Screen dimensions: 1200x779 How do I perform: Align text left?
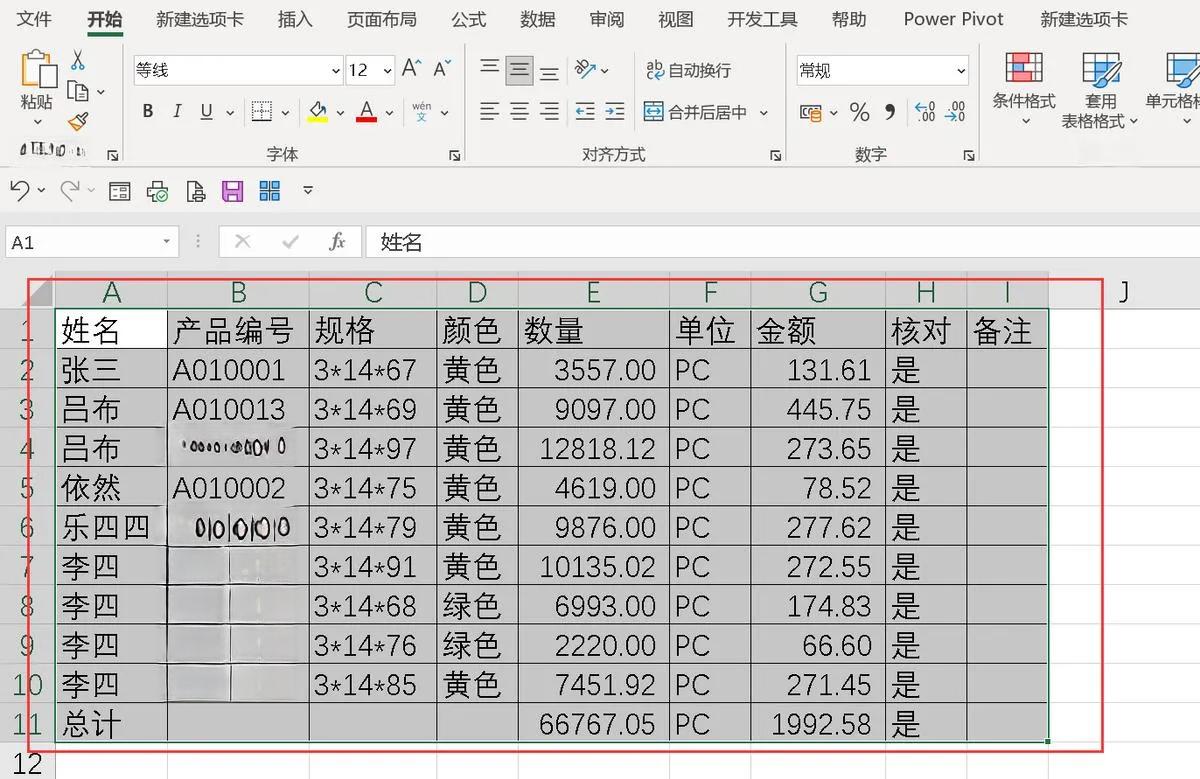(489, 111)
